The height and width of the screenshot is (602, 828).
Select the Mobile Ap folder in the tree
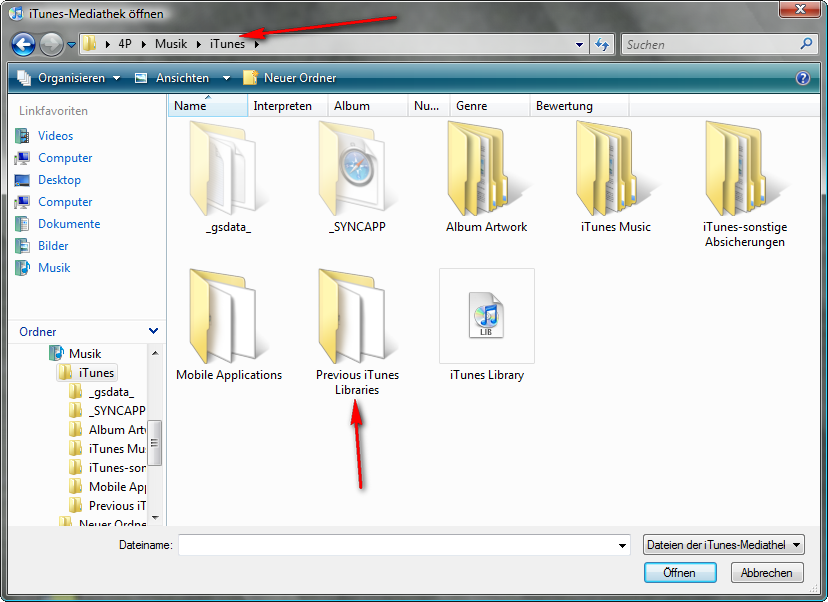(117, 487)
